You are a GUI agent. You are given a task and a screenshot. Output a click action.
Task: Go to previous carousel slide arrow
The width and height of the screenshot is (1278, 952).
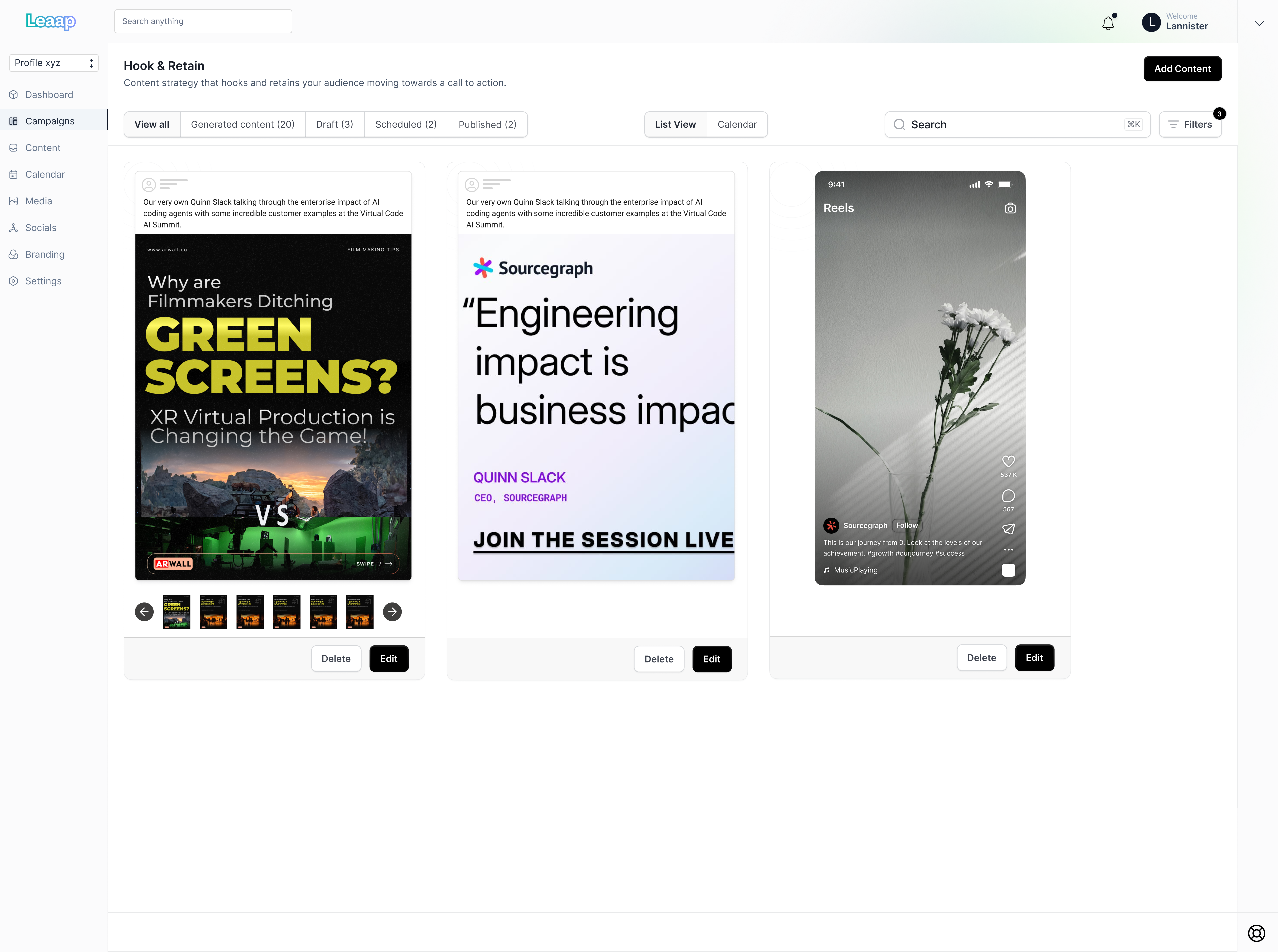click(x=145, y=612)
